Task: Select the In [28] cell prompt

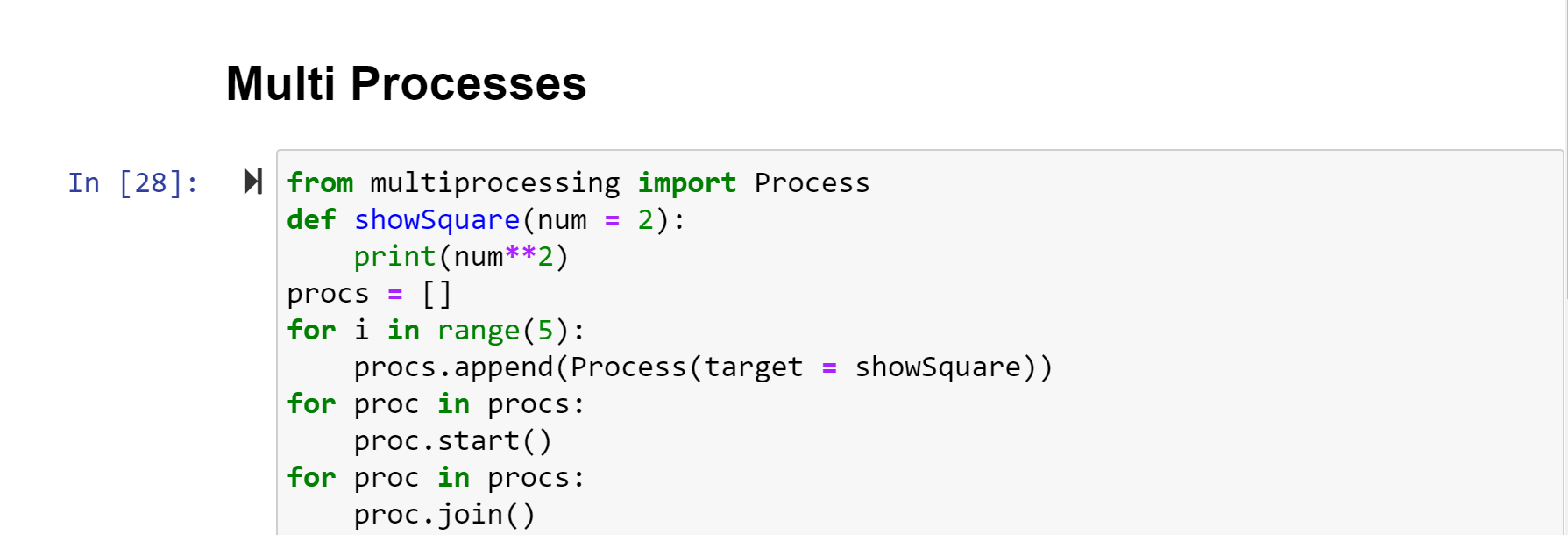Action: (x=133, y=182)
